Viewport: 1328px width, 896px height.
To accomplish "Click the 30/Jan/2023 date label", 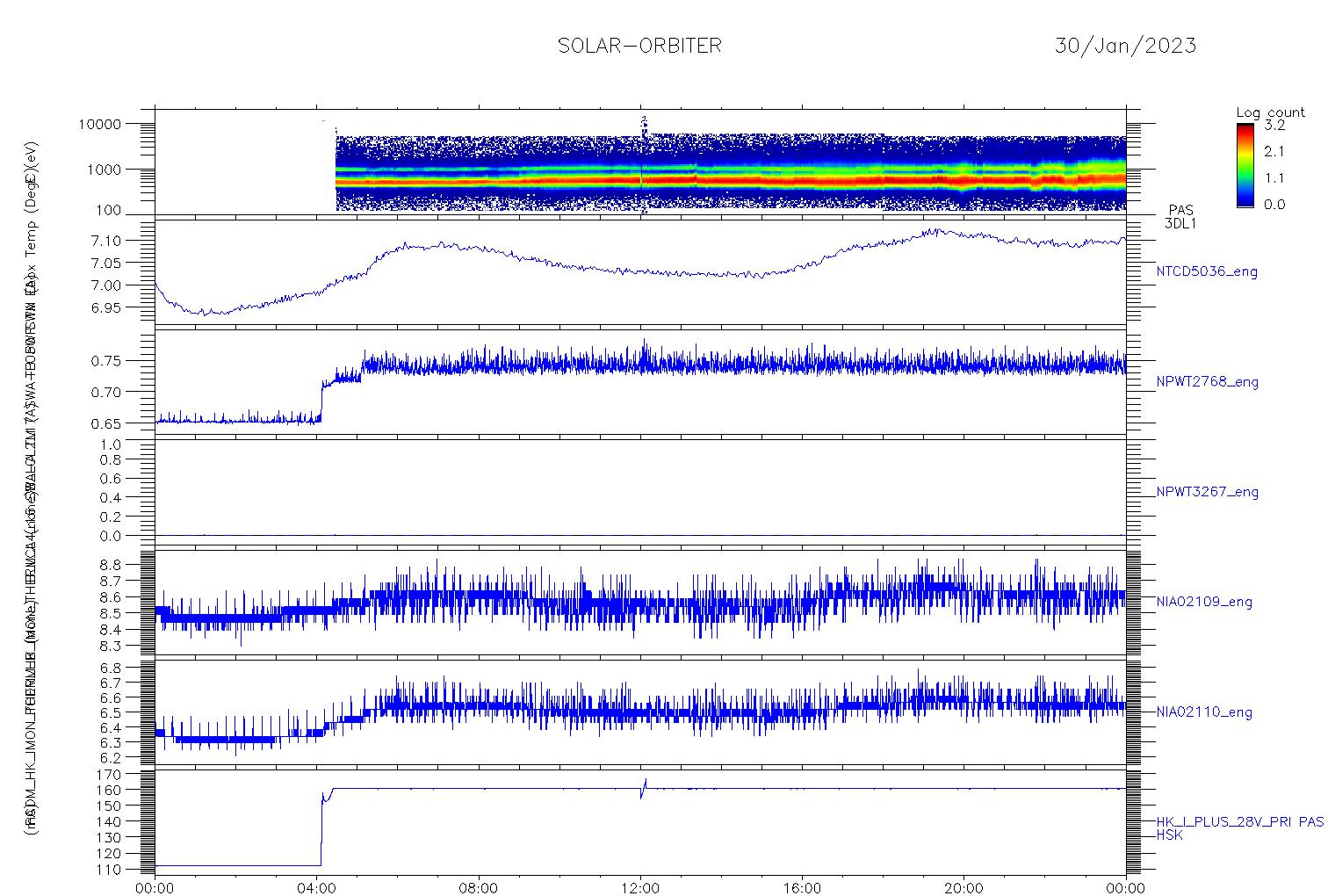I will [x=1125, y=46].
